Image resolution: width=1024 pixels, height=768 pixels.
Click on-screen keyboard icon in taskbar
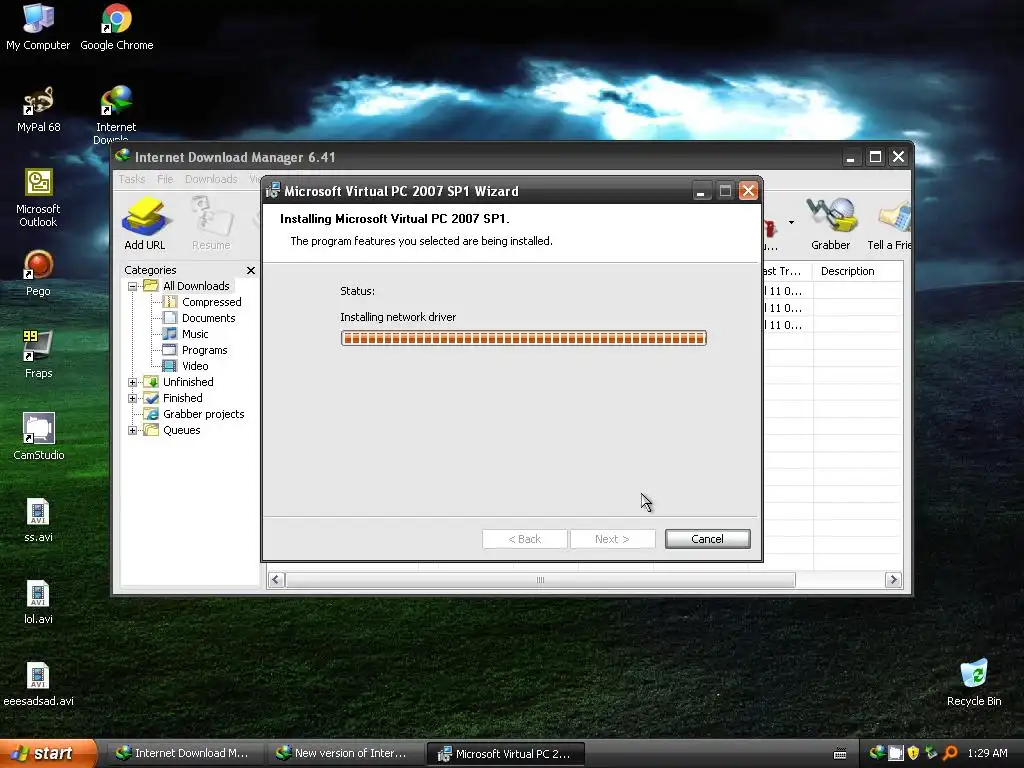point(840,754)
